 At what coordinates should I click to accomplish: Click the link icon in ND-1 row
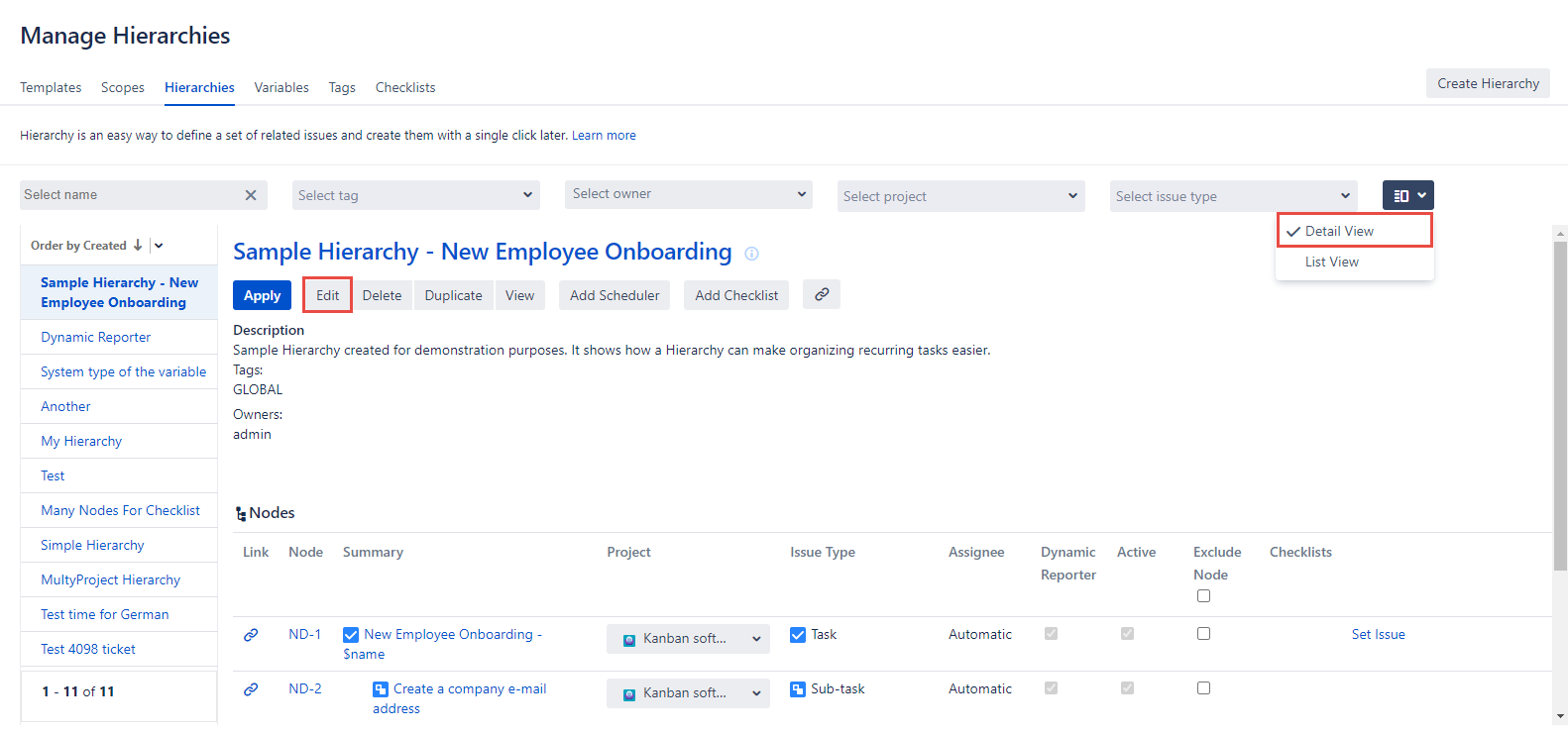pyautogui.click(x=251, y=635)
